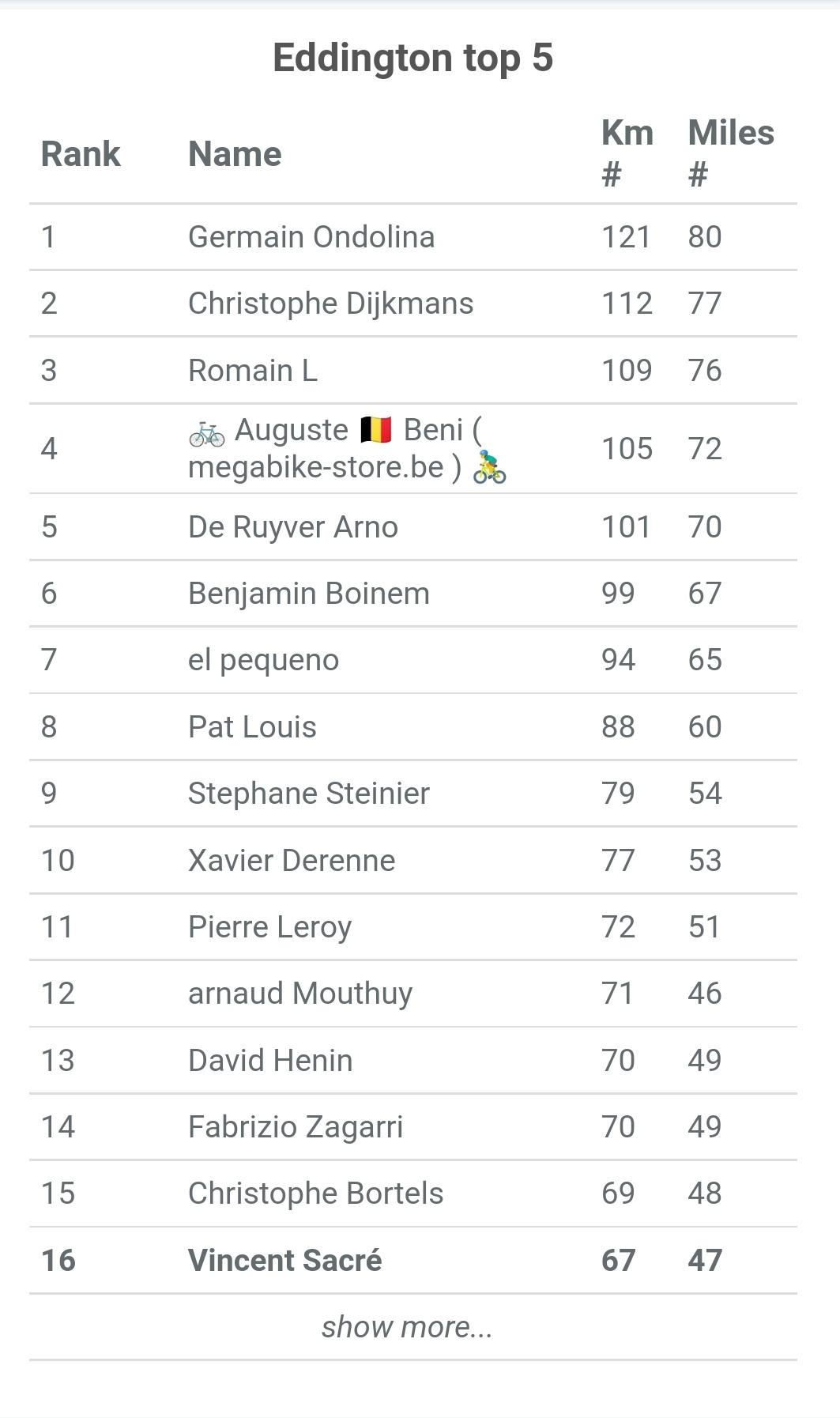Select the Rank column header
This screenshot has height=1418, width=840.
(x=81, y=154)
